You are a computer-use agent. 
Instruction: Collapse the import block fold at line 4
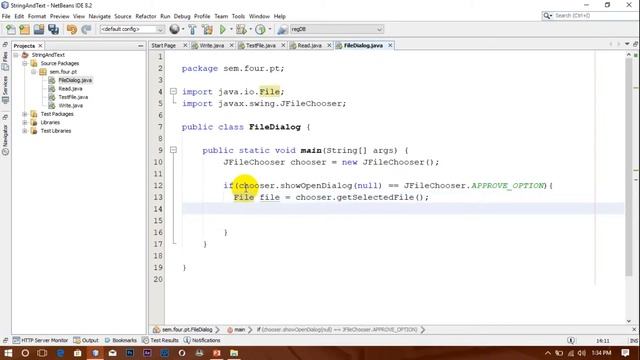[173, 91]
